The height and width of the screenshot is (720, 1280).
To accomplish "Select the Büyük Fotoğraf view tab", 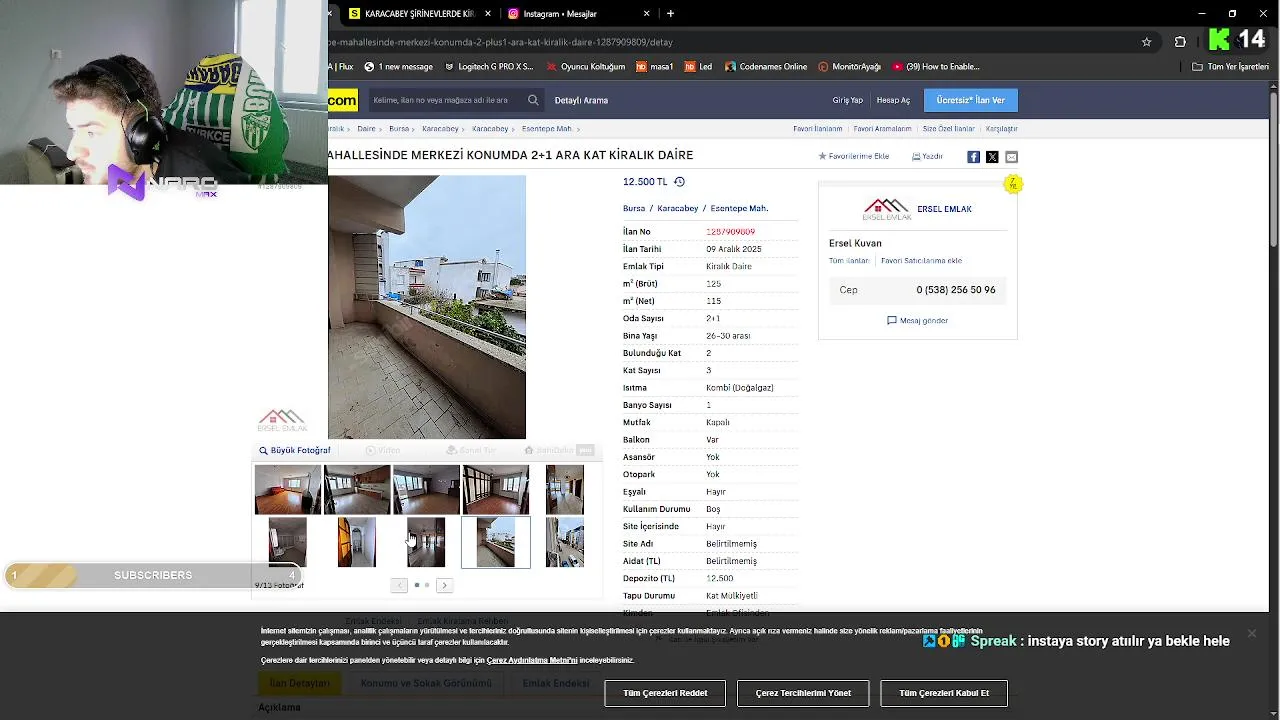I will [294, 450].
